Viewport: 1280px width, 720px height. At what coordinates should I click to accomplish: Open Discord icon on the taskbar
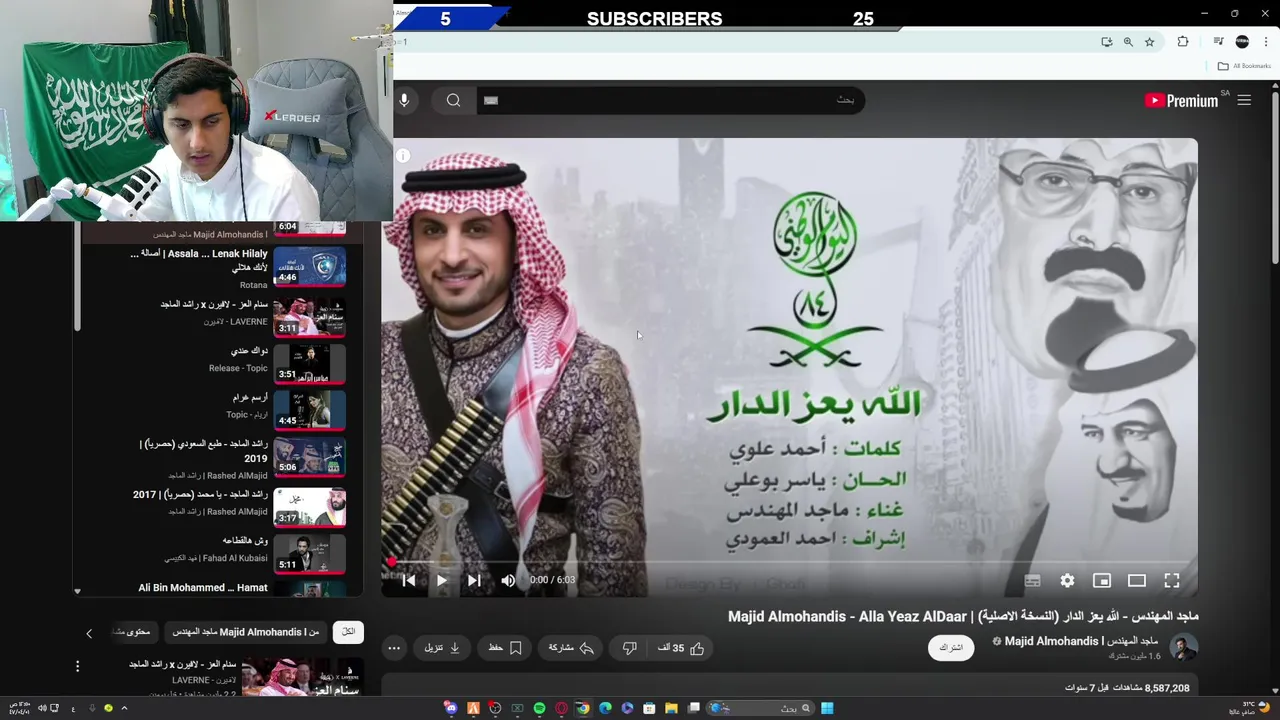(452, 708)
